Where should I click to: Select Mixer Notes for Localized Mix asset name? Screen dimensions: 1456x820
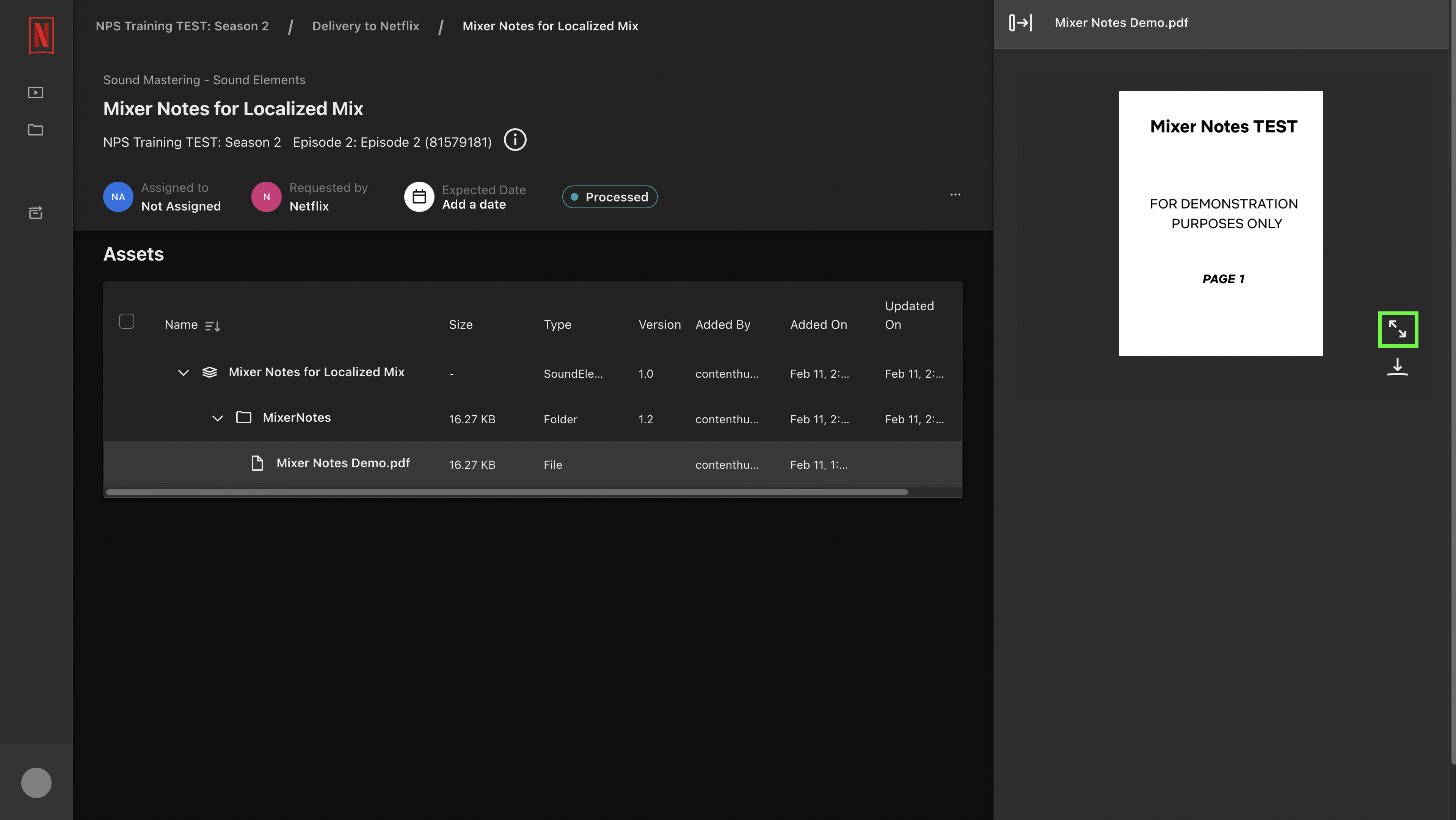pos(317,372)
